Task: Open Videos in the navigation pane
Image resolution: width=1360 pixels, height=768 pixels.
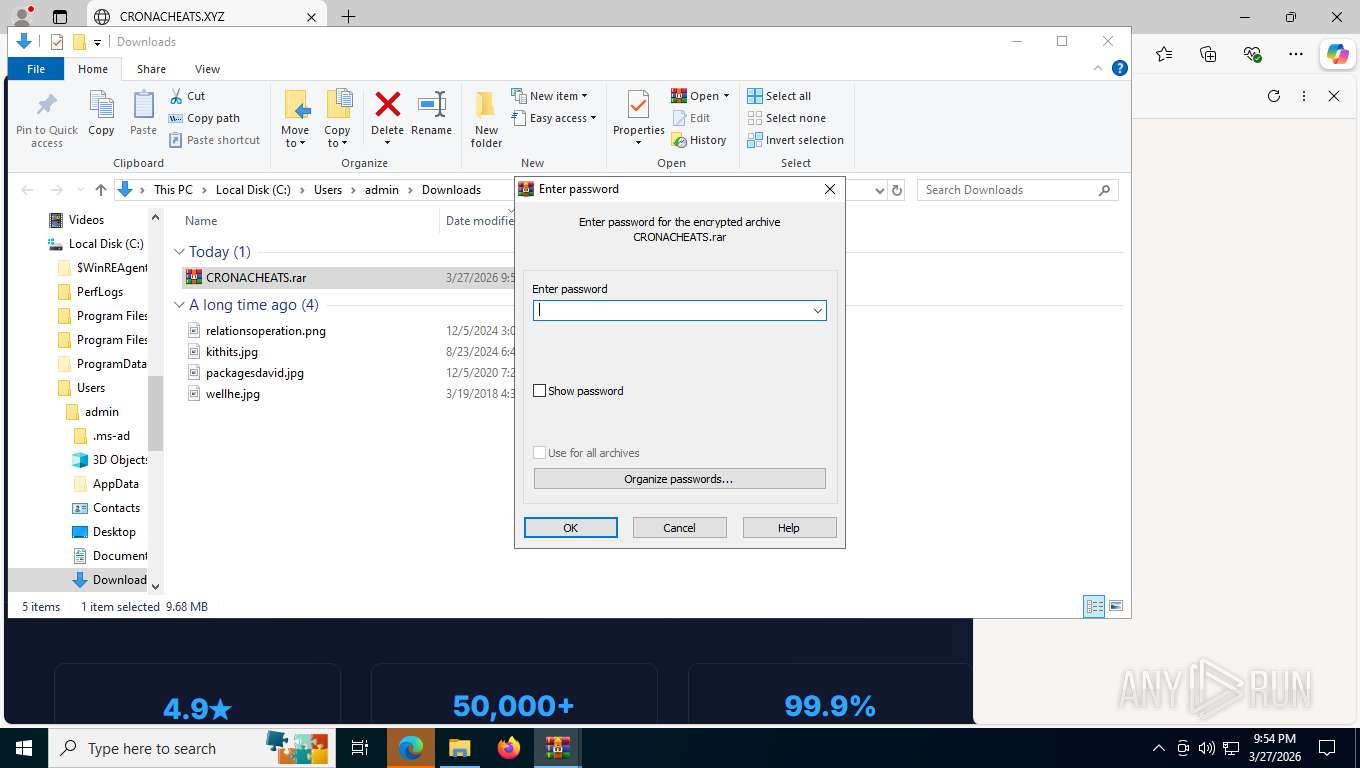Action: click(86, 220)
